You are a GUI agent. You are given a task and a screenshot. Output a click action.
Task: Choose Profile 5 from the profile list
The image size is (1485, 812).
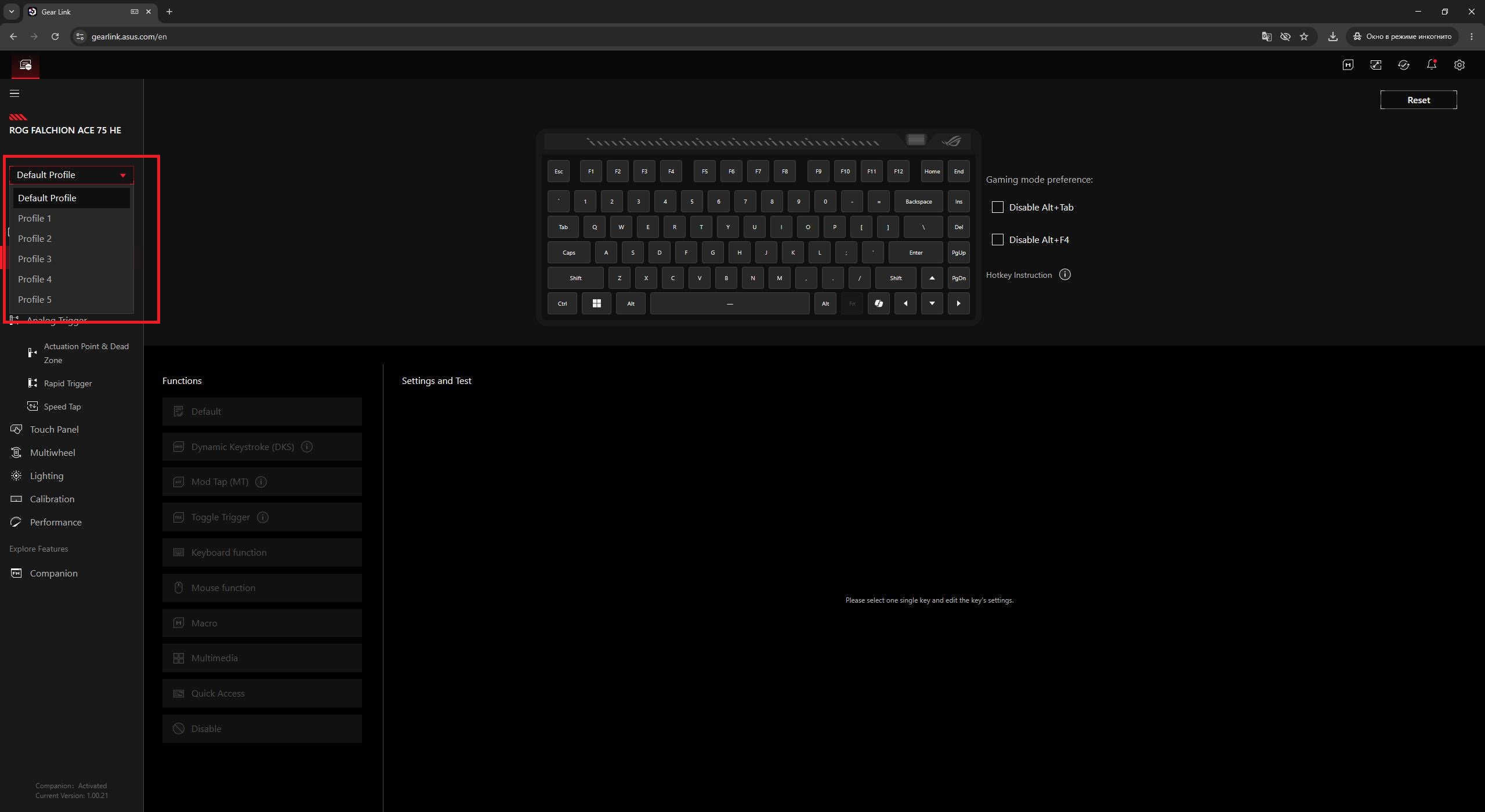coord(71,300)
